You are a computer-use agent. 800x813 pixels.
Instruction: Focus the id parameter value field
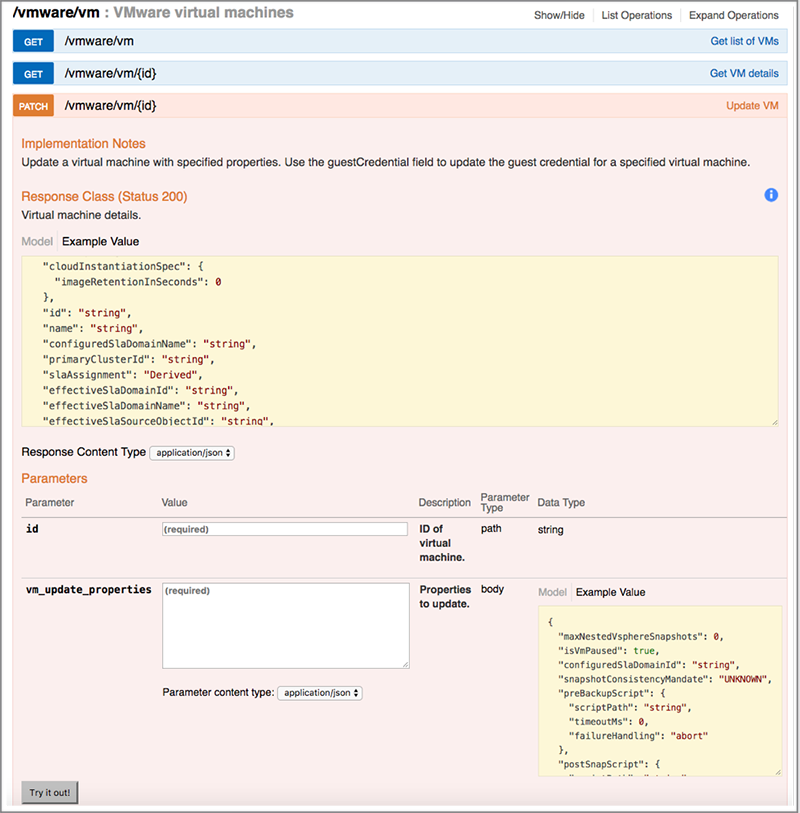pos(285,529)
